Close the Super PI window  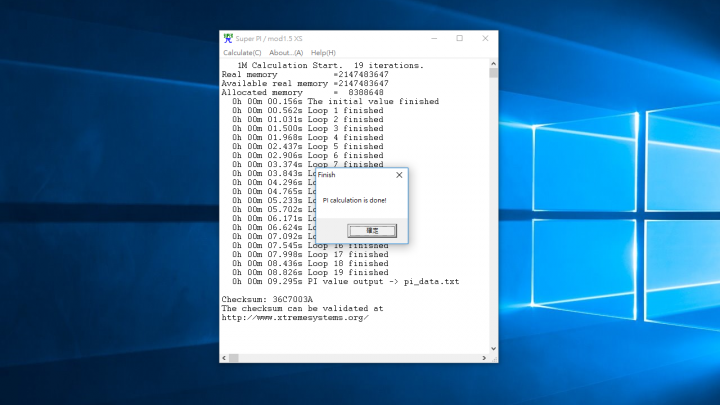[x=485, y=39]
